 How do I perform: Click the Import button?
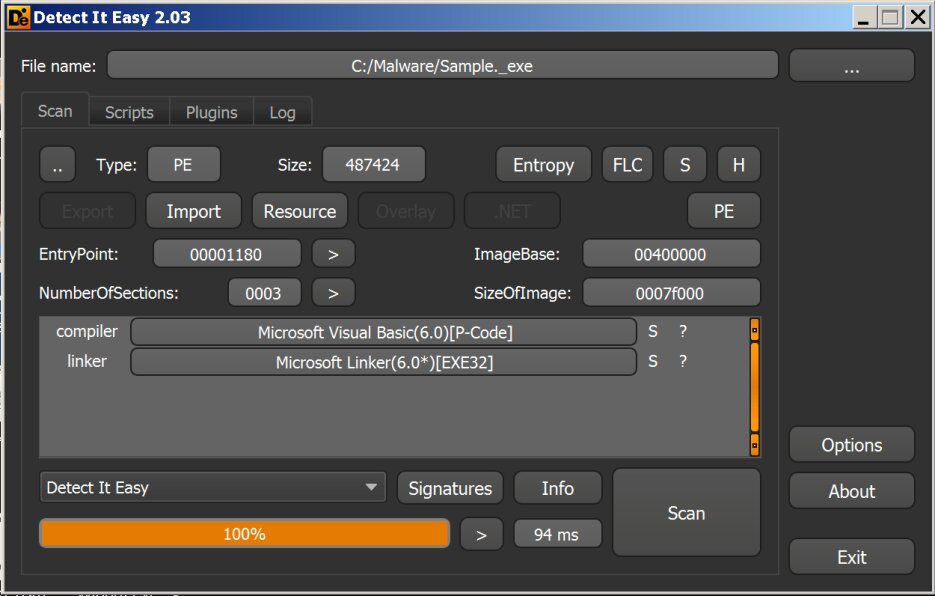(x=193, y=211)
